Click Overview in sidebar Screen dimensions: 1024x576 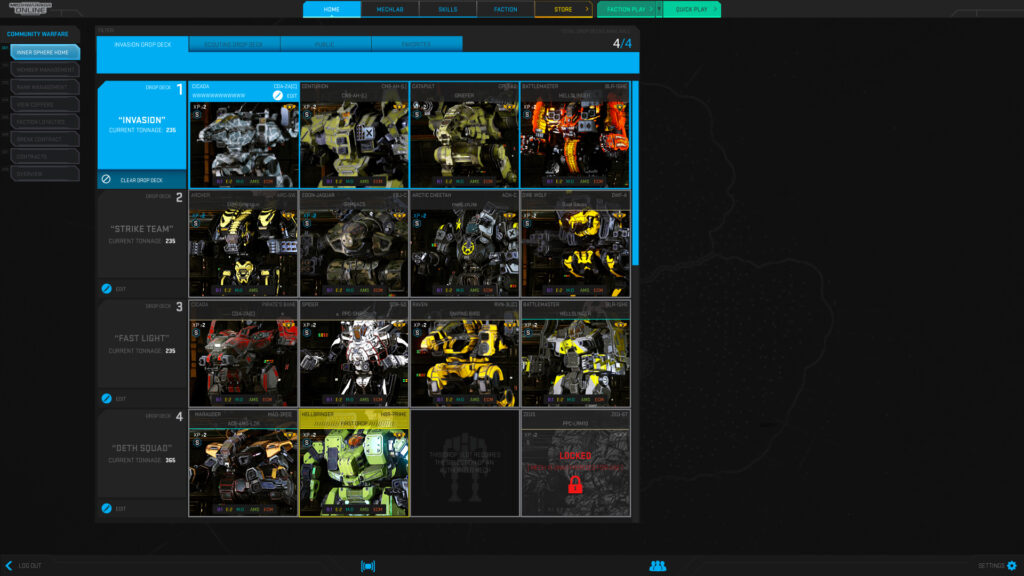45,174
